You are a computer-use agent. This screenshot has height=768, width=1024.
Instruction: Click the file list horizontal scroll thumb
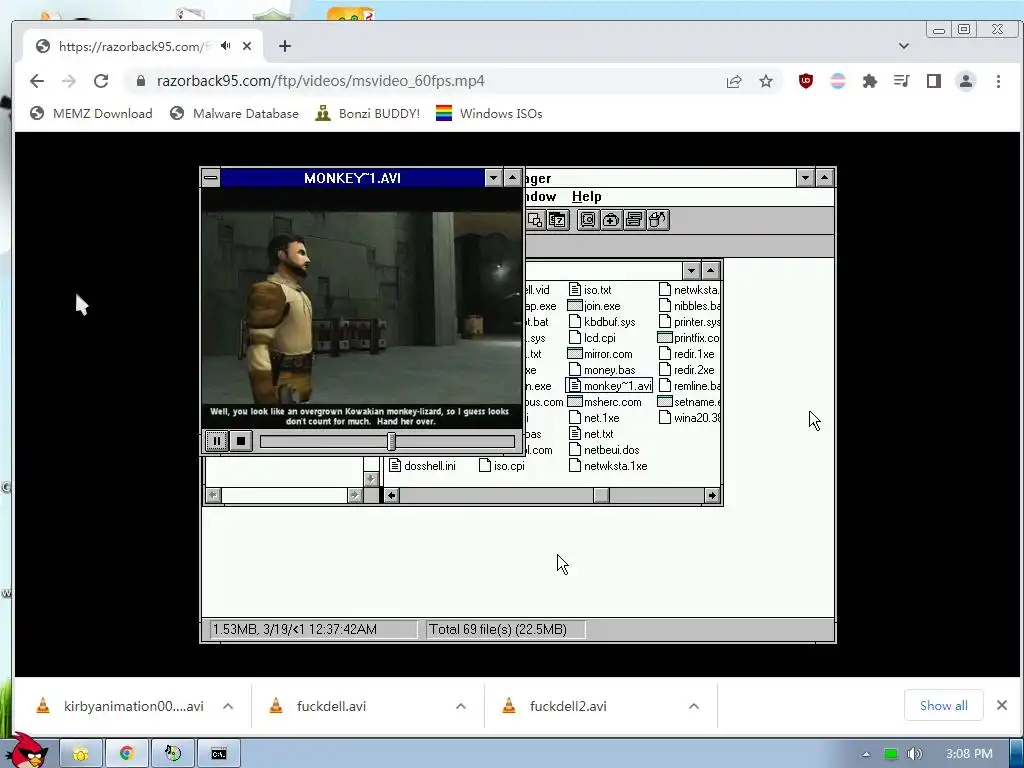coord(601,496)
